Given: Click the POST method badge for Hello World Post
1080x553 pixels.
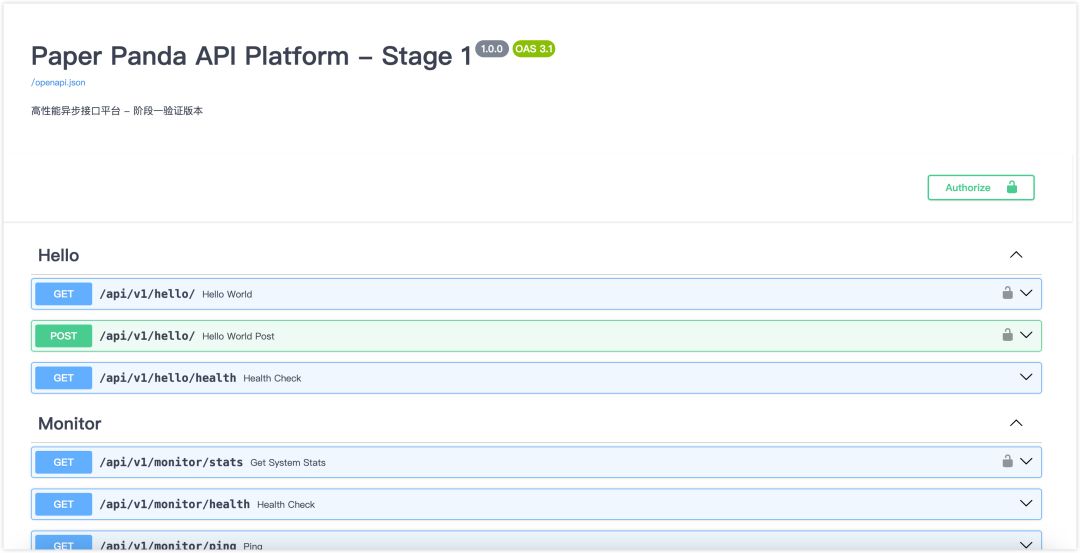Looking at the screenshot, I should 63,336.
